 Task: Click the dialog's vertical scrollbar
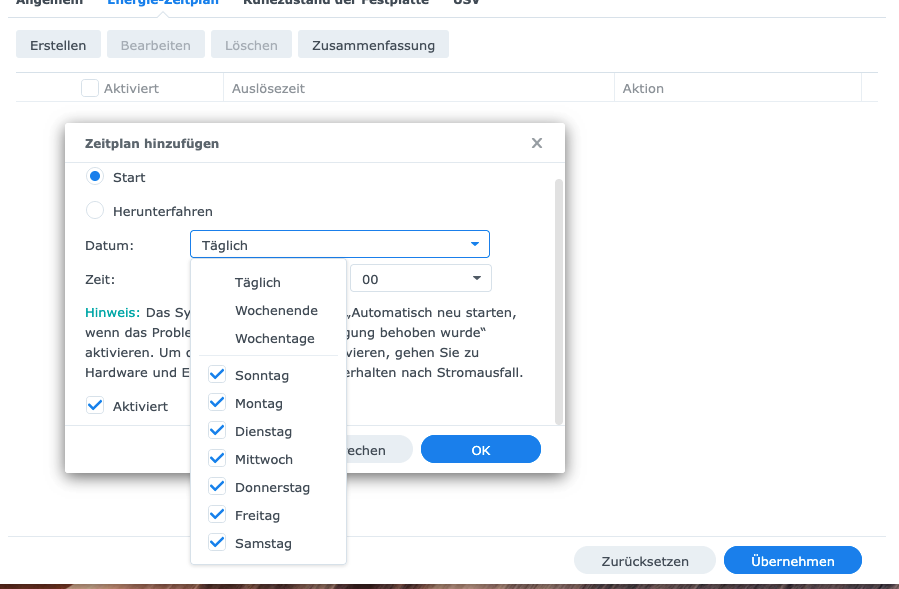[559, 302]
